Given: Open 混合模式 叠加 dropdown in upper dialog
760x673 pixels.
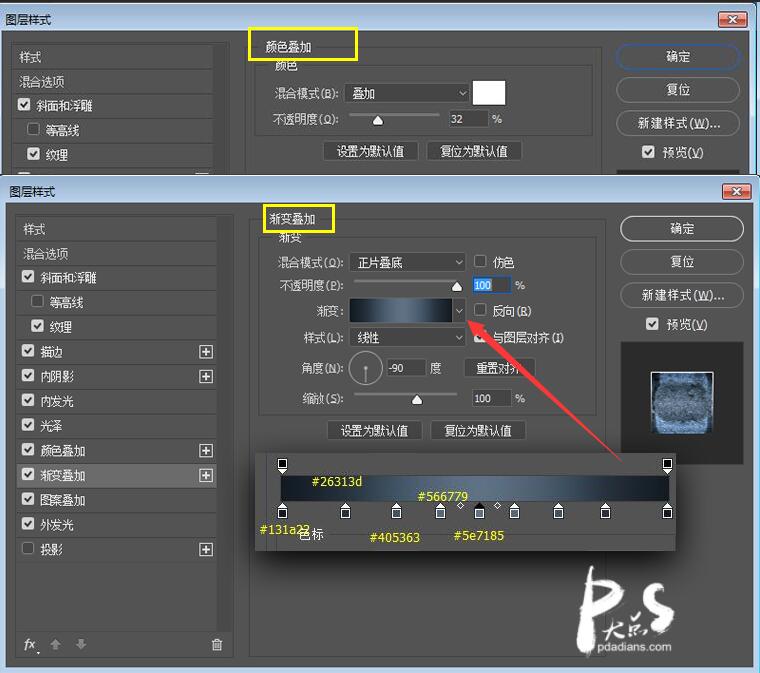Looking at the screenshot, I should 407,93.
